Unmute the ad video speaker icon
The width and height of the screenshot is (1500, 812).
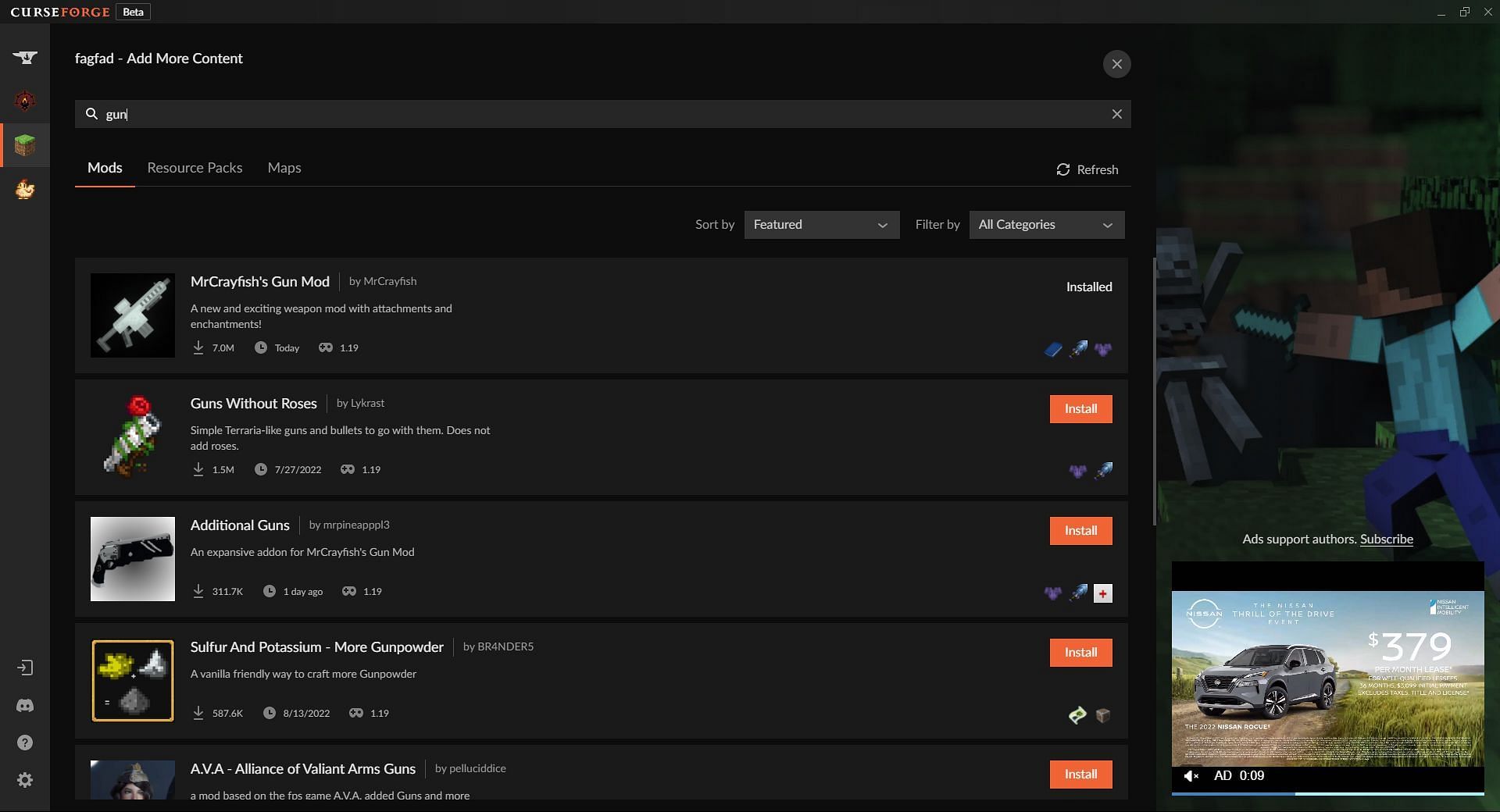[x=1191, y=776]
